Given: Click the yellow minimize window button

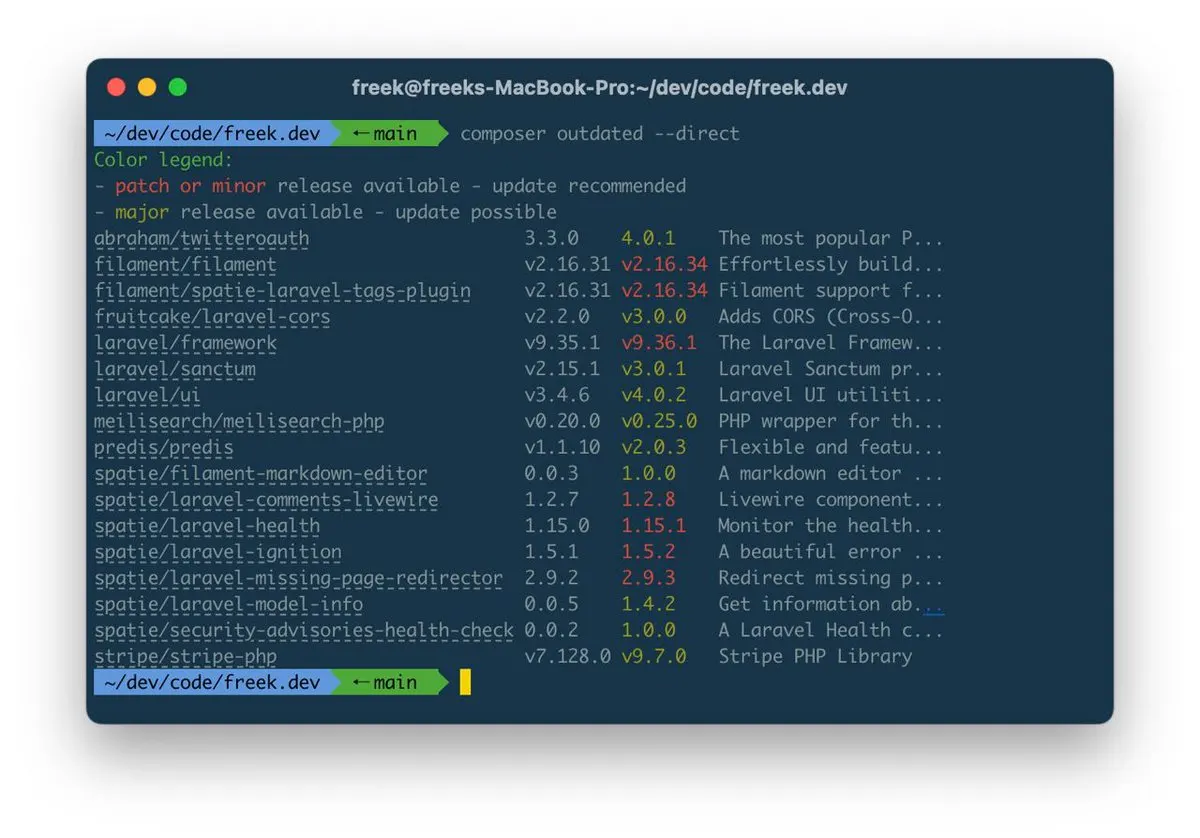Looking at the screenshot, I should tap(147, 87).
